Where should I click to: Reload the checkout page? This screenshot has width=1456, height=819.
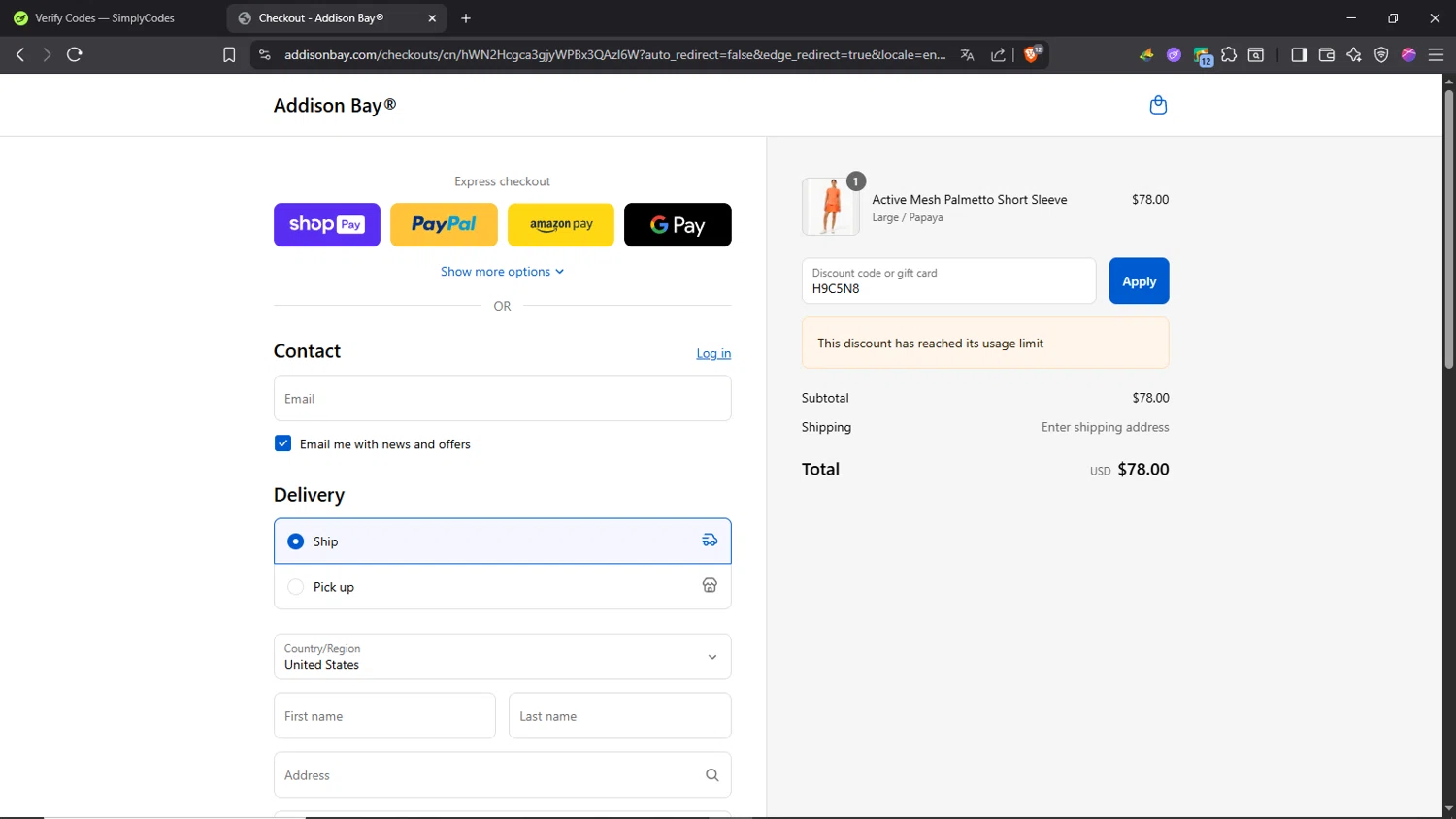[x=75, y=55]
